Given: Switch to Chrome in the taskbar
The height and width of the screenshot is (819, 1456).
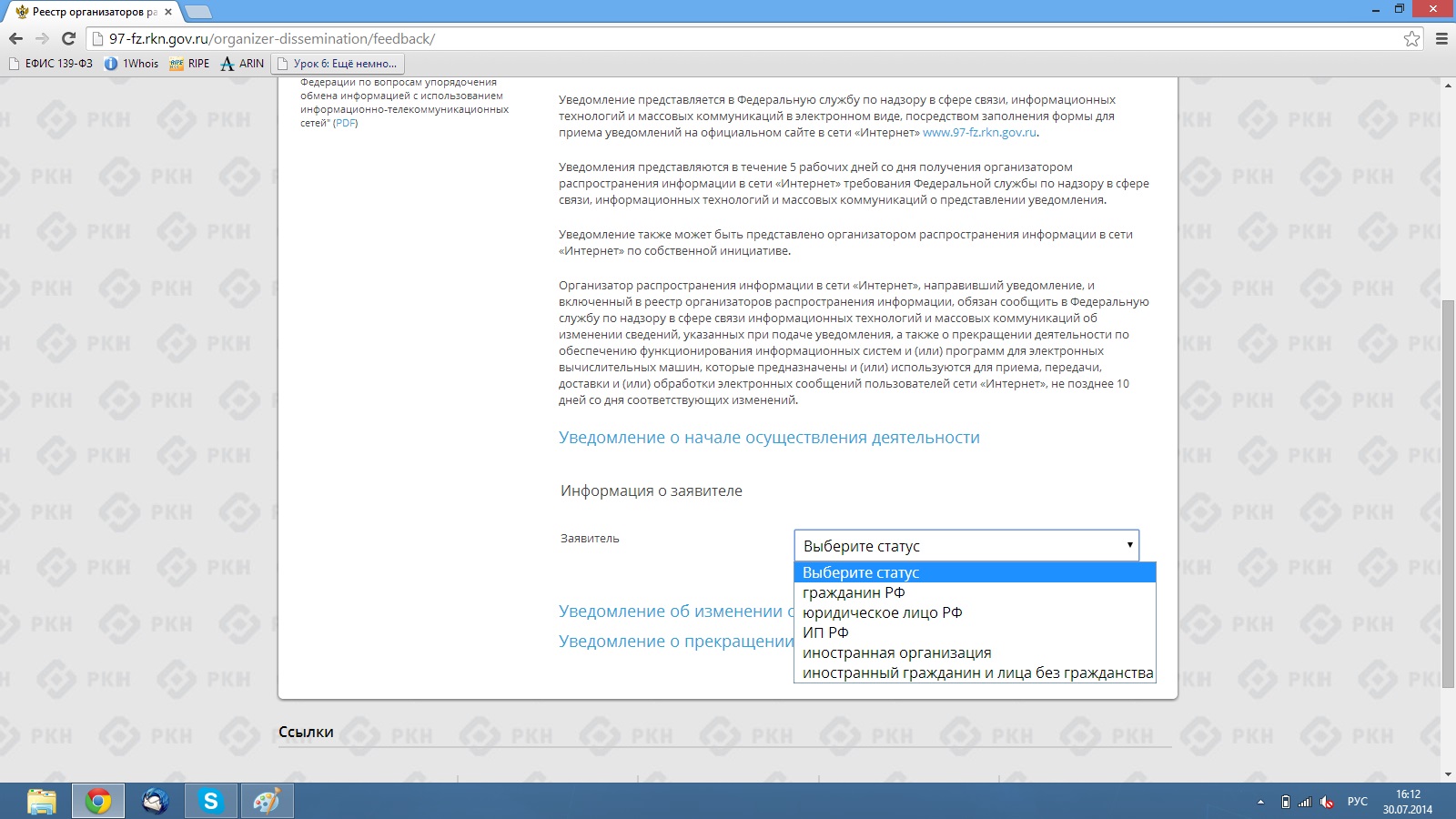Looking at the screenshot, I should [x=98, y=801].
